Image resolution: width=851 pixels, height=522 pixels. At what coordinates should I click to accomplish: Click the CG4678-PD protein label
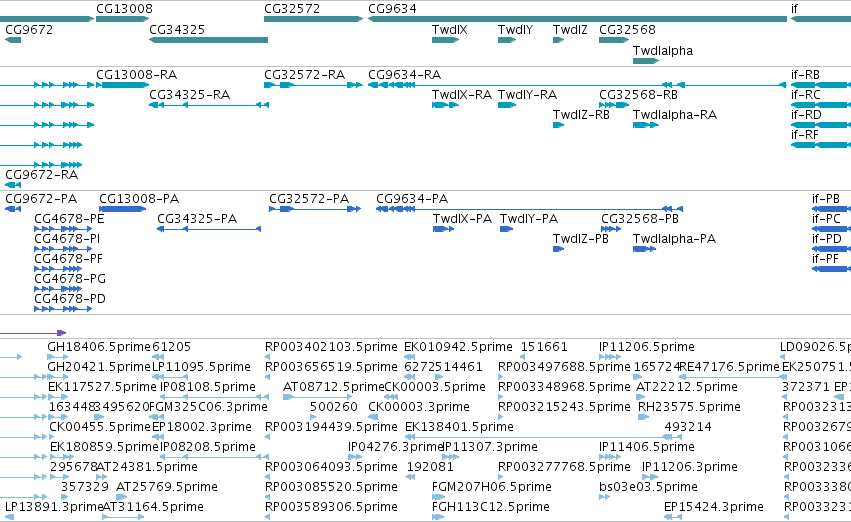point(69,299)
